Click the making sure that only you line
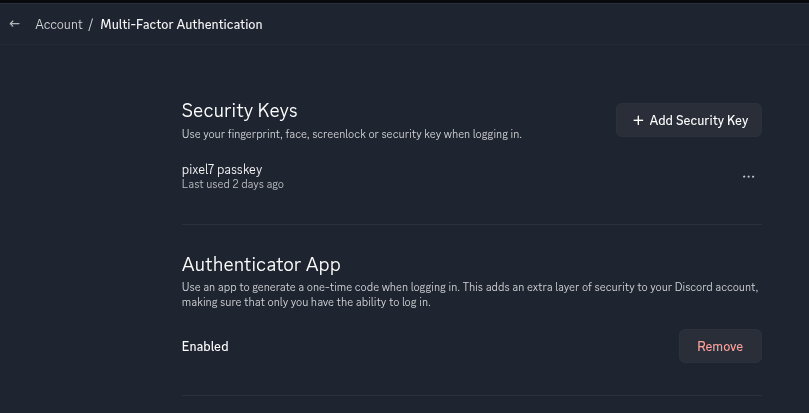809x413 pixels. (306, 302)
